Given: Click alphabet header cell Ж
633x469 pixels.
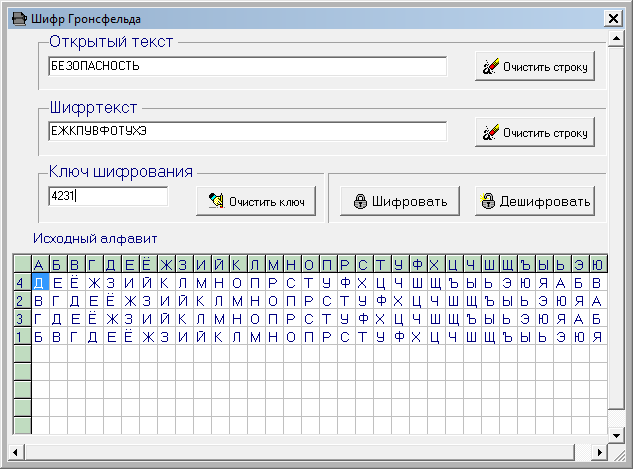Looking at the screenshot, I should pos(166,264).
